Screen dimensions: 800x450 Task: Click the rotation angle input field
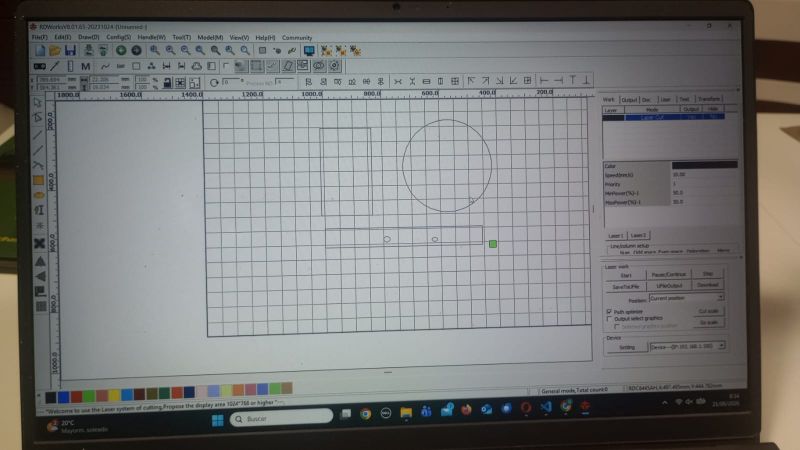(232, 82)
